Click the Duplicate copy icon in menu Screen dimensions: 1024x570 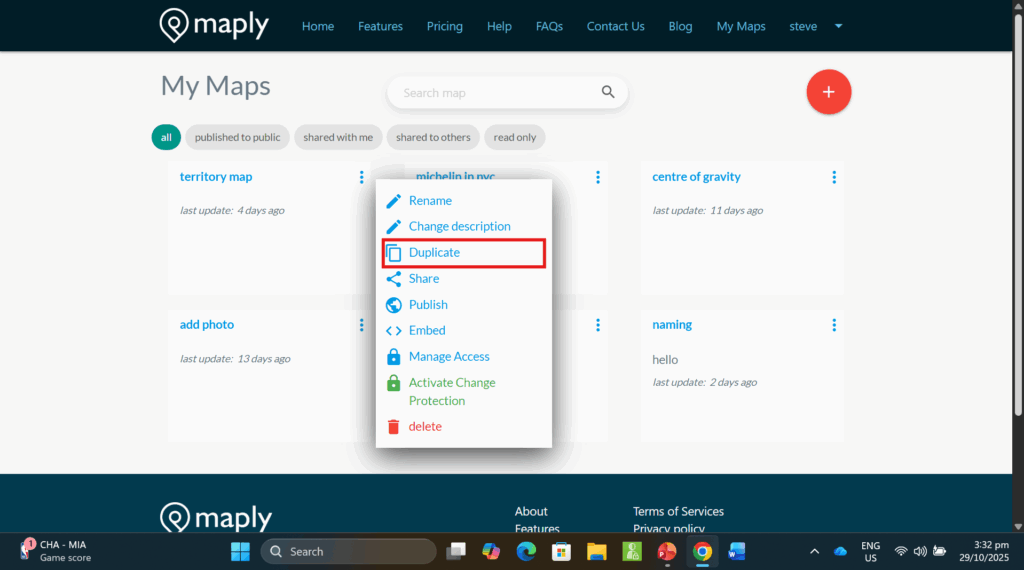point(394,253)
